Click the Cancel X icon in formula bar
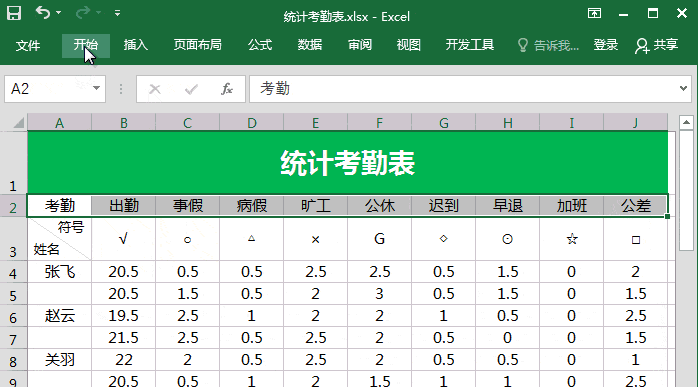 pos(155,89)
